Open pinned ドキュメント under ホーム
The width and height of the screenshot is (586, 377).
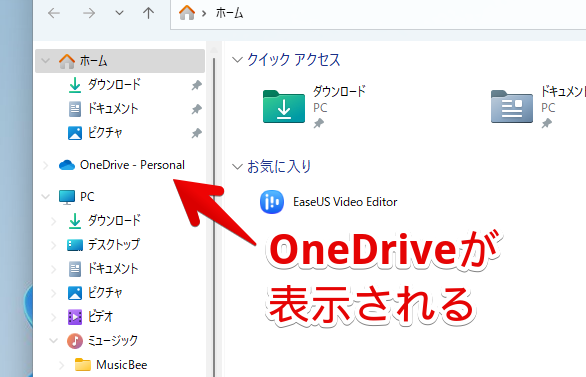[113, 109]
